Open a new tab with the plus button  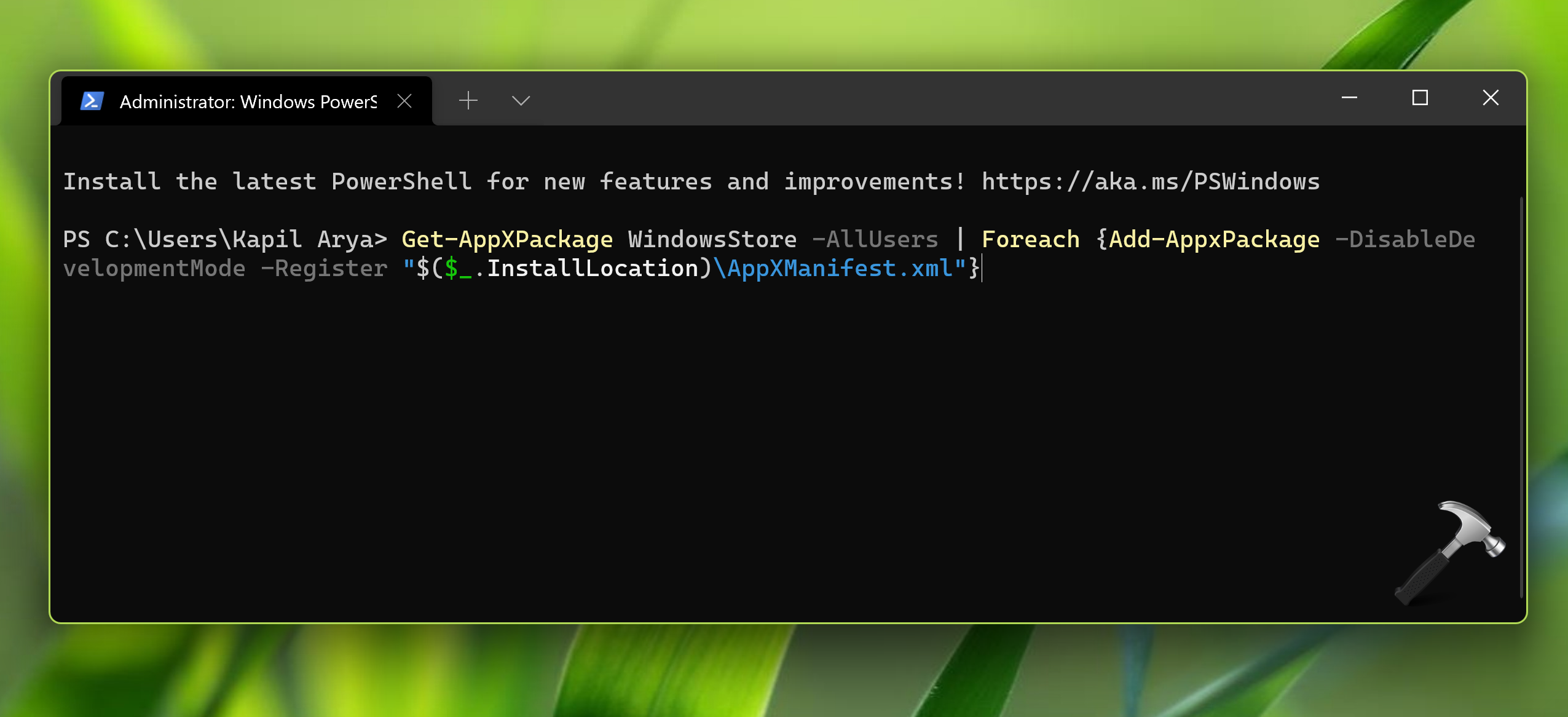[x=468, y=100]
